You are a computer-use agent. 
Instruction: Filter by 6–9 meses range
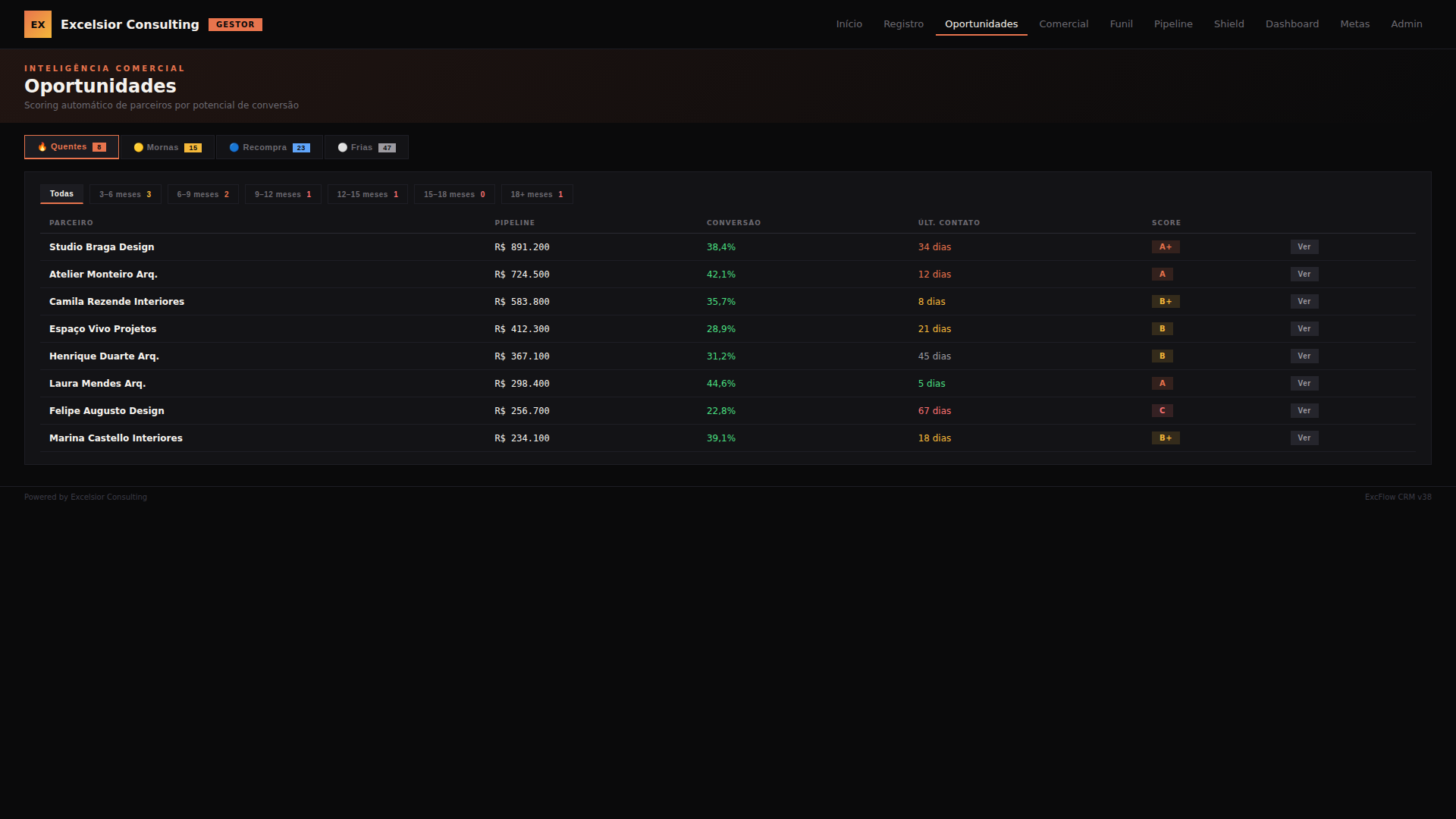202,194
